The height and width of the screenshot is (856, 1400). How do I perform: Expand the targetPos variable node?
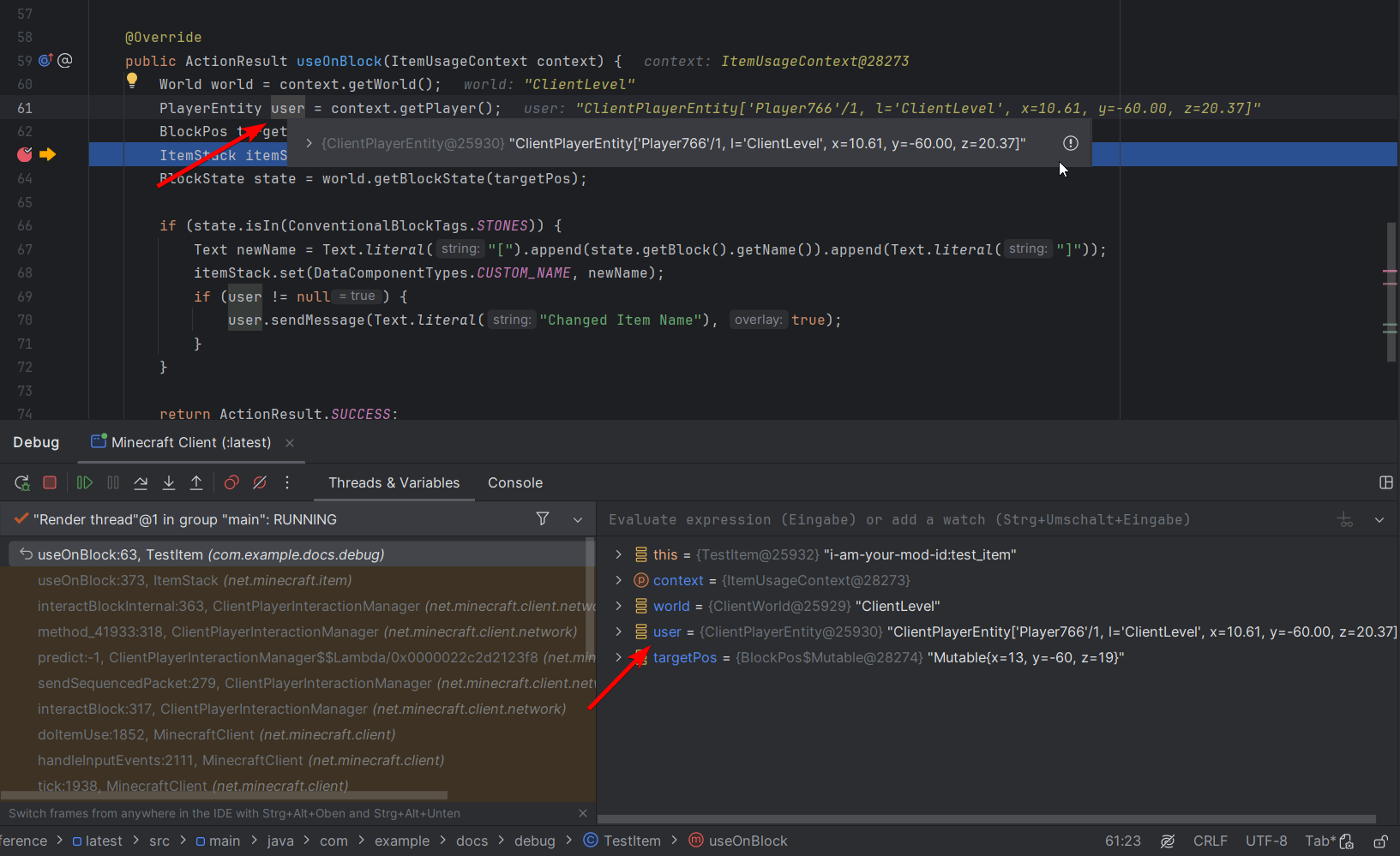(618, 657)
